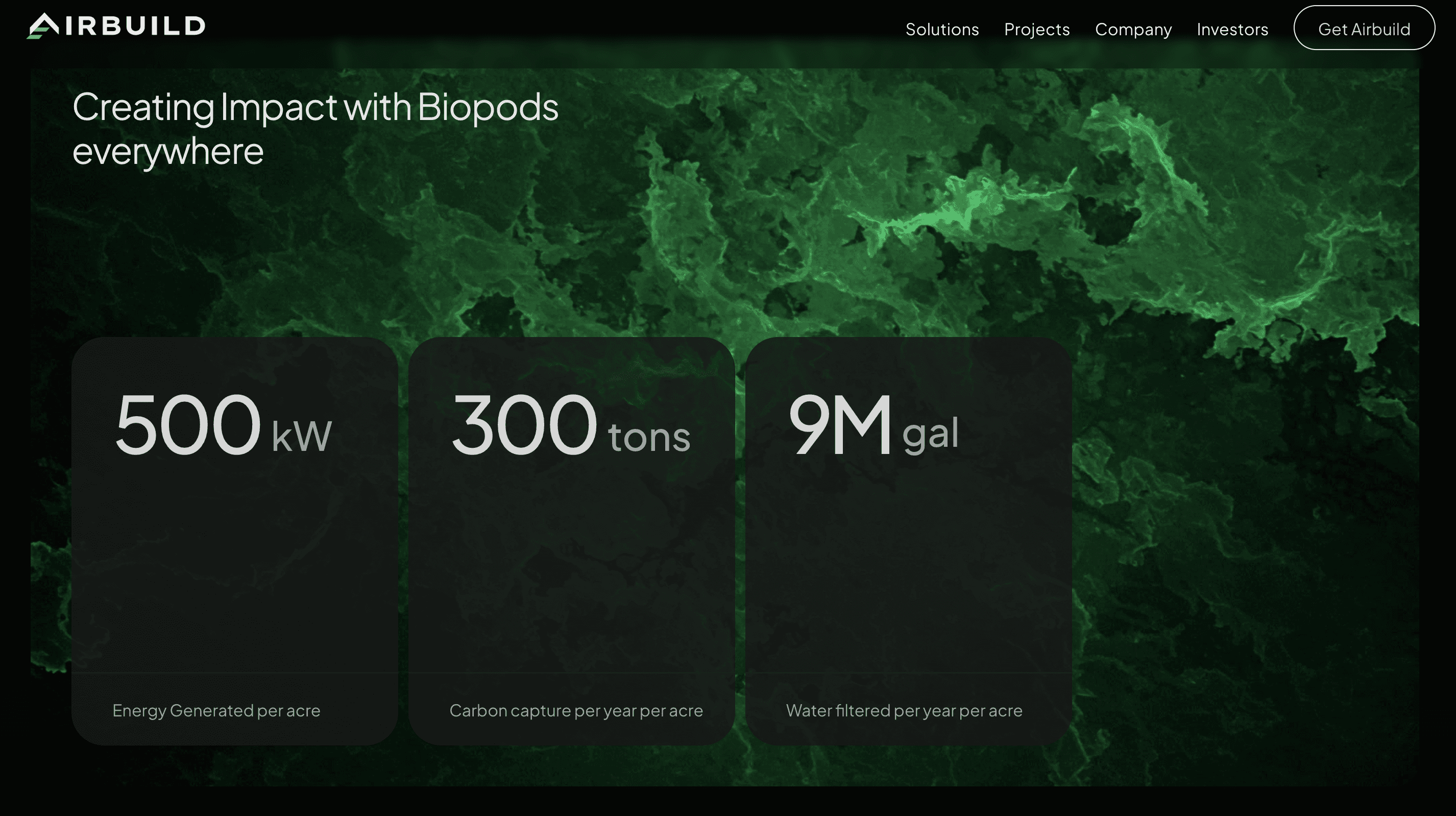The width and height of the screenshot is (1456, 816).
Task: Click the 'Carbon capture per year per acre' caption
Action: pyautogui.click(x=575, y=710)
